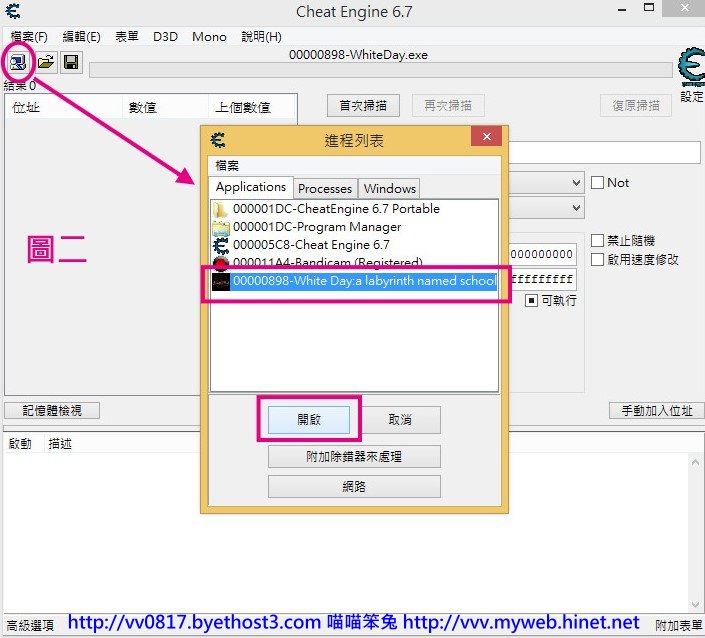
Task: Click the scan progress bar
Action: [381, 70]
